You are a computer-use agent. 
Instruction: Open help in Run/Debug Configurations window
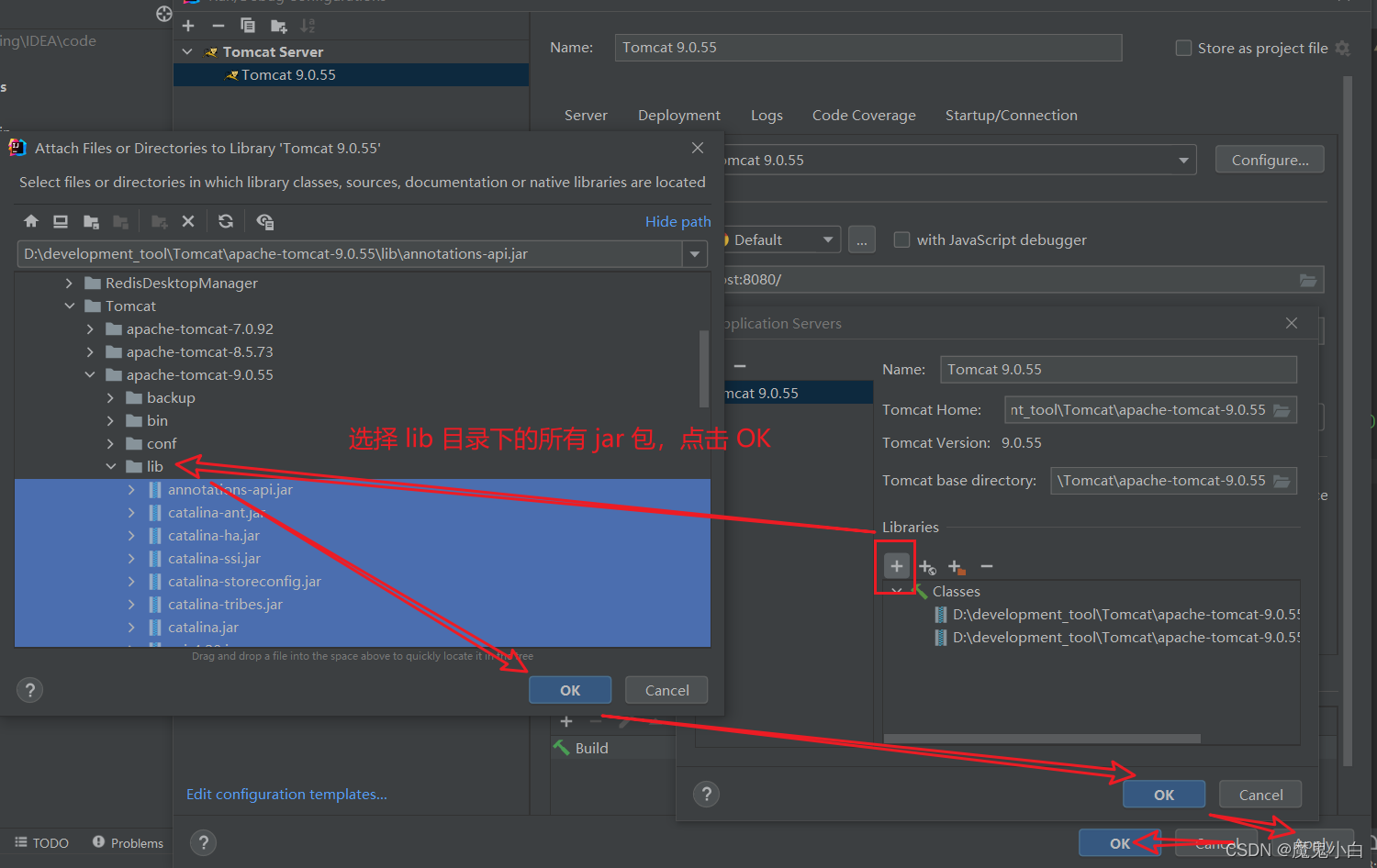[204, 843]
